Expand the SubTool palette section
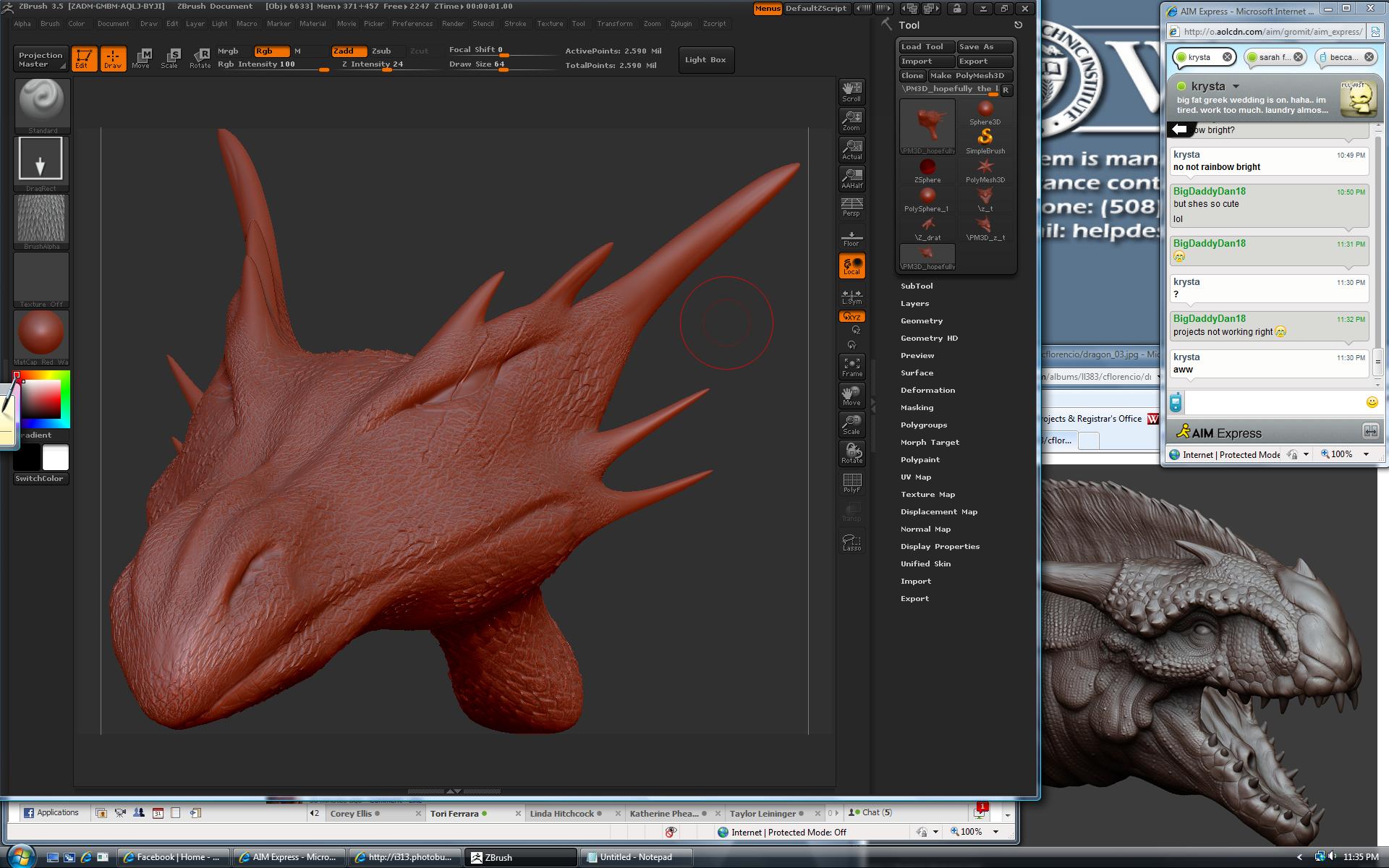 click(917, 286)
